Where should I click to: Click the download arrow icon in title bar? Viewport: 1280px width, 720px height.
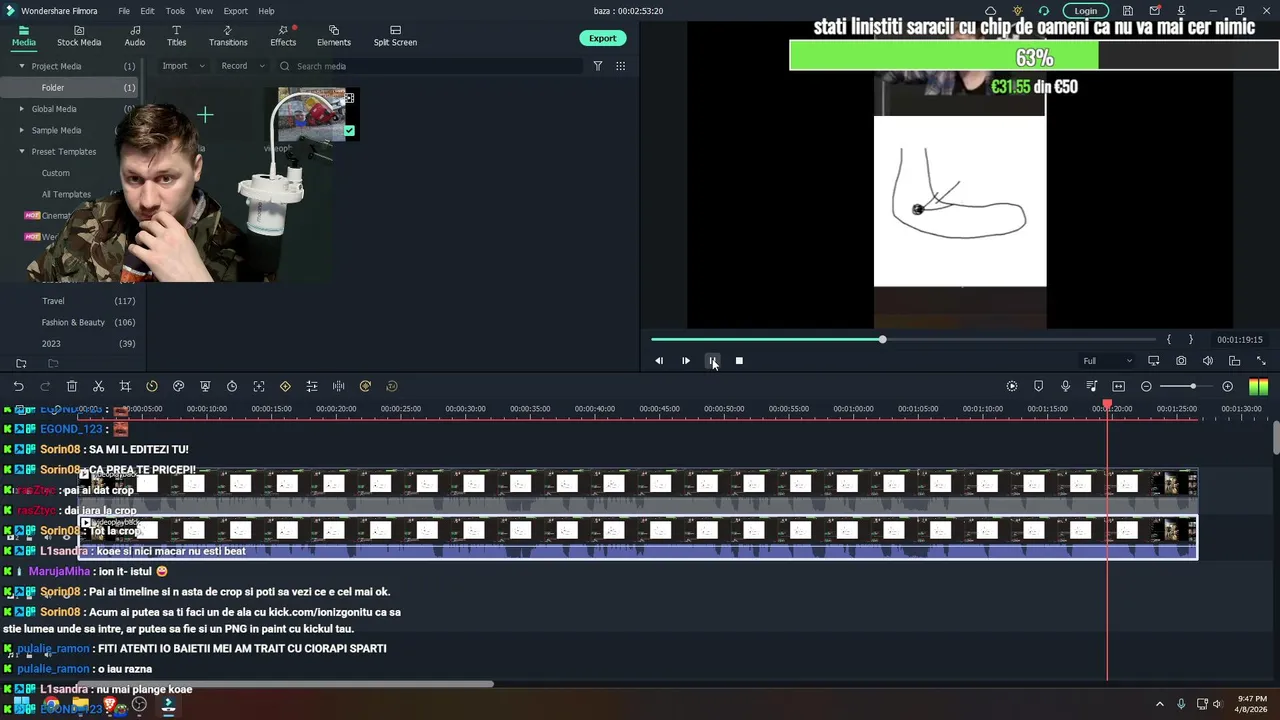(x=1181, y=11)
